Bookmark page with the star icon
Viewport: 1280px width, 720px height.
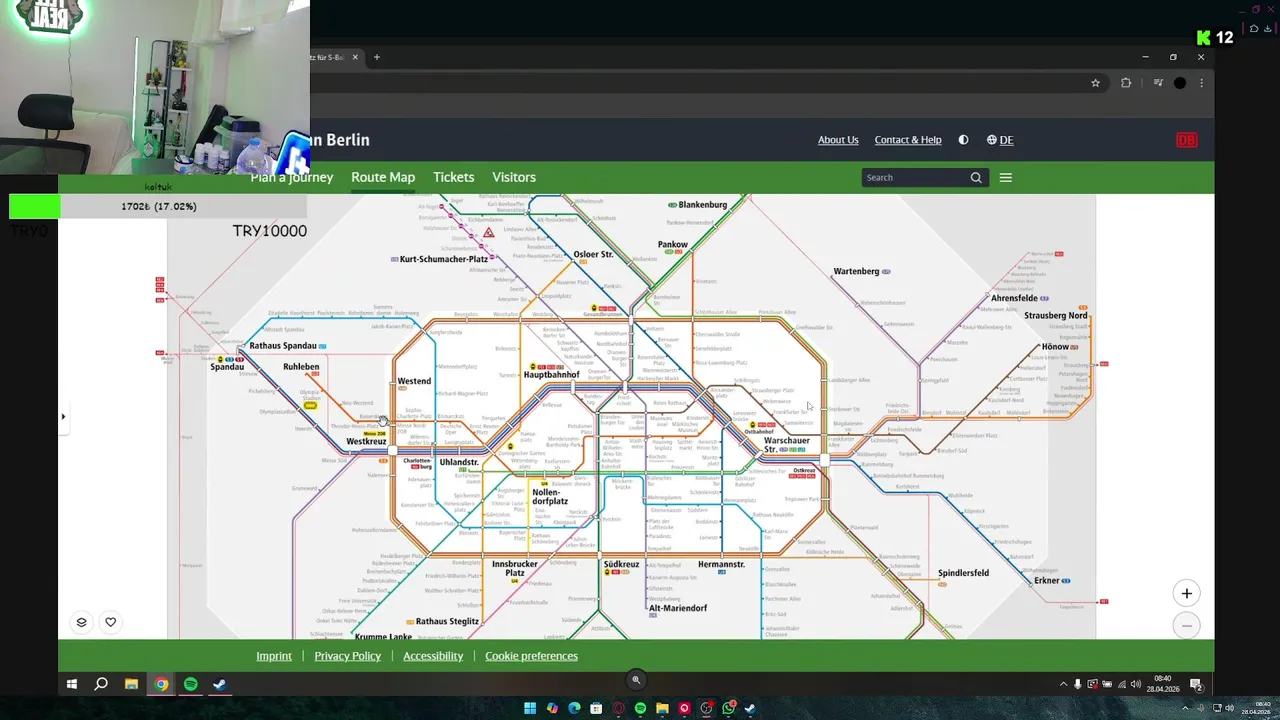coord(1096,83)
